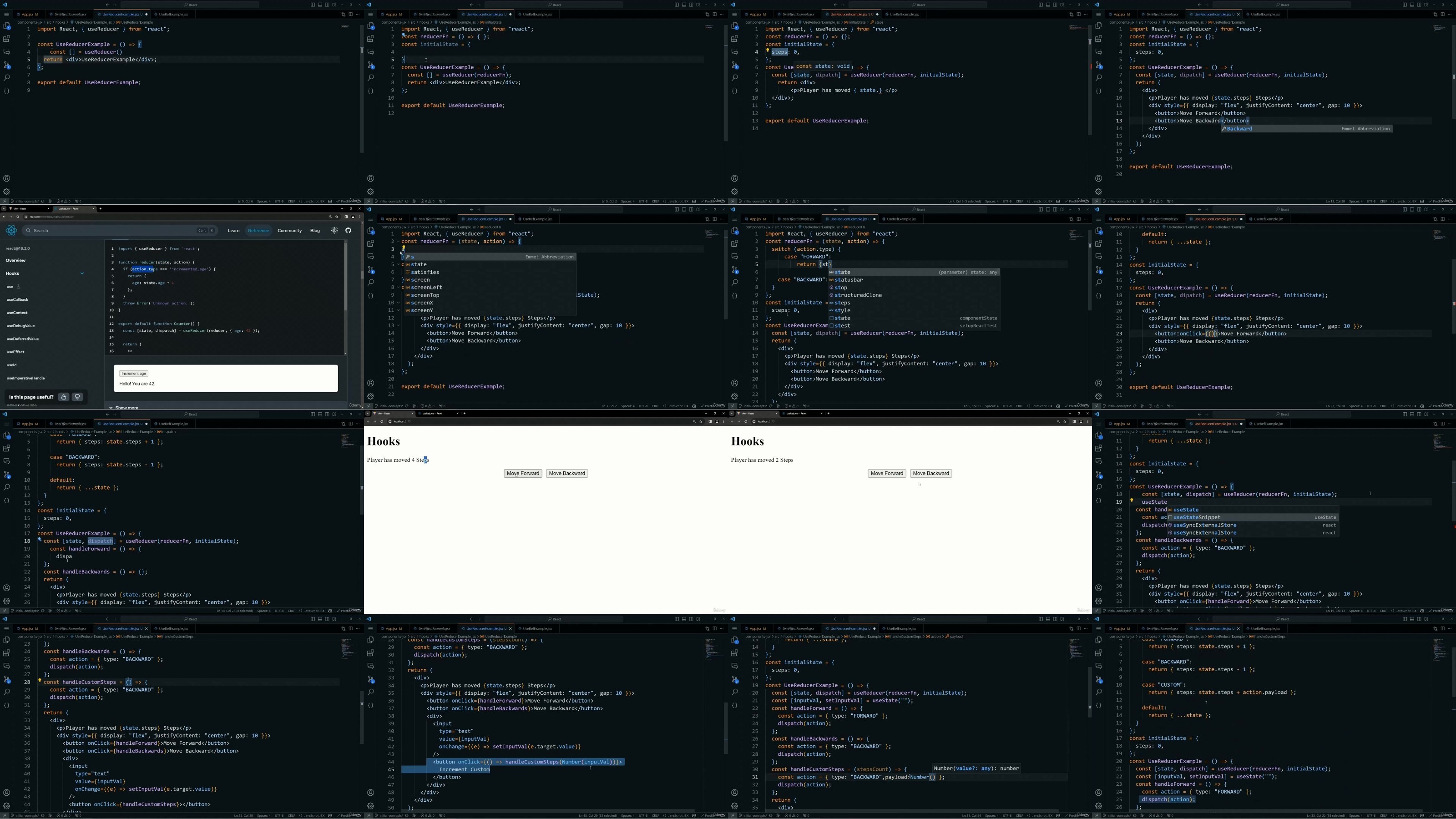Click the thumbs down feedback icon

(x=78, y=397)
